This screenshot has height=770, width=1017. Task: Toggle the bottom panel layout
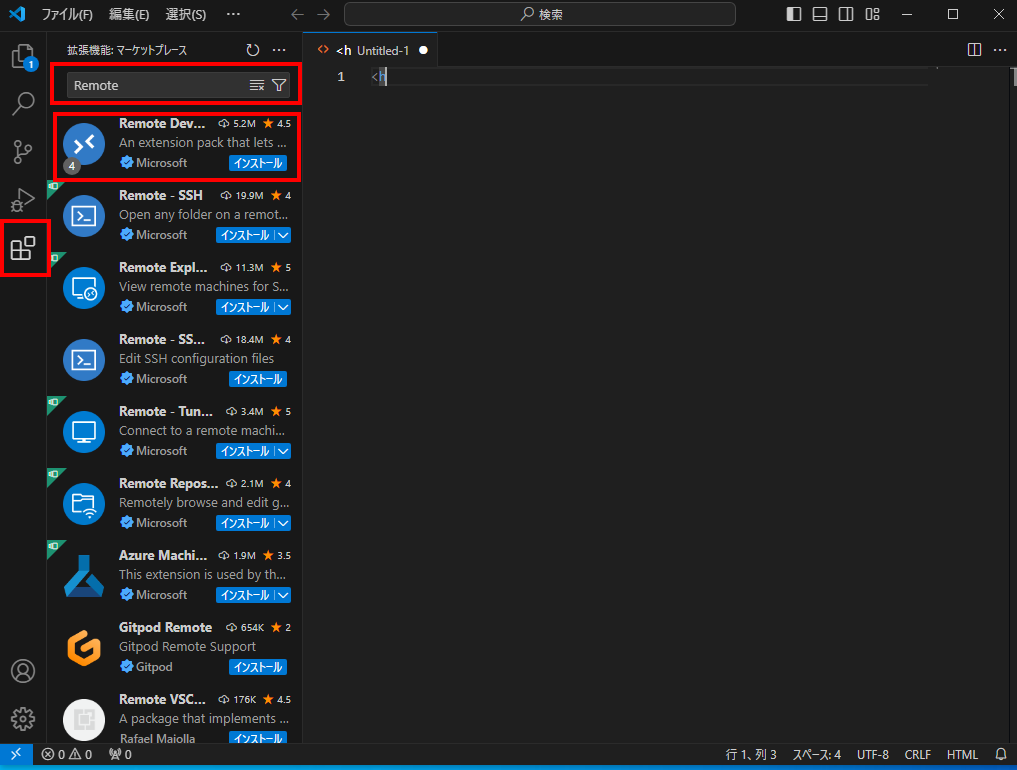[x=820, y=14]
